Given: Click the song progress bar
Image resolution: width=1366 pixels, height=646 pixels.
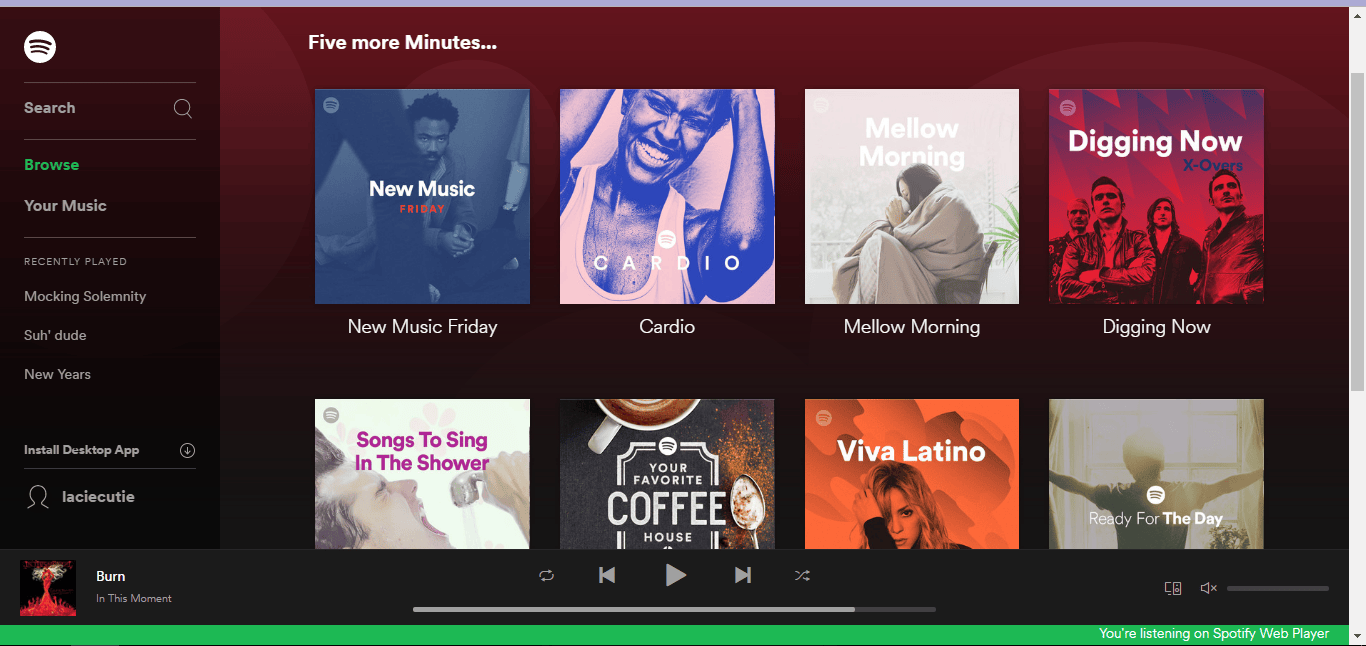Looking at the screenshot, I should tap(674, 609).
